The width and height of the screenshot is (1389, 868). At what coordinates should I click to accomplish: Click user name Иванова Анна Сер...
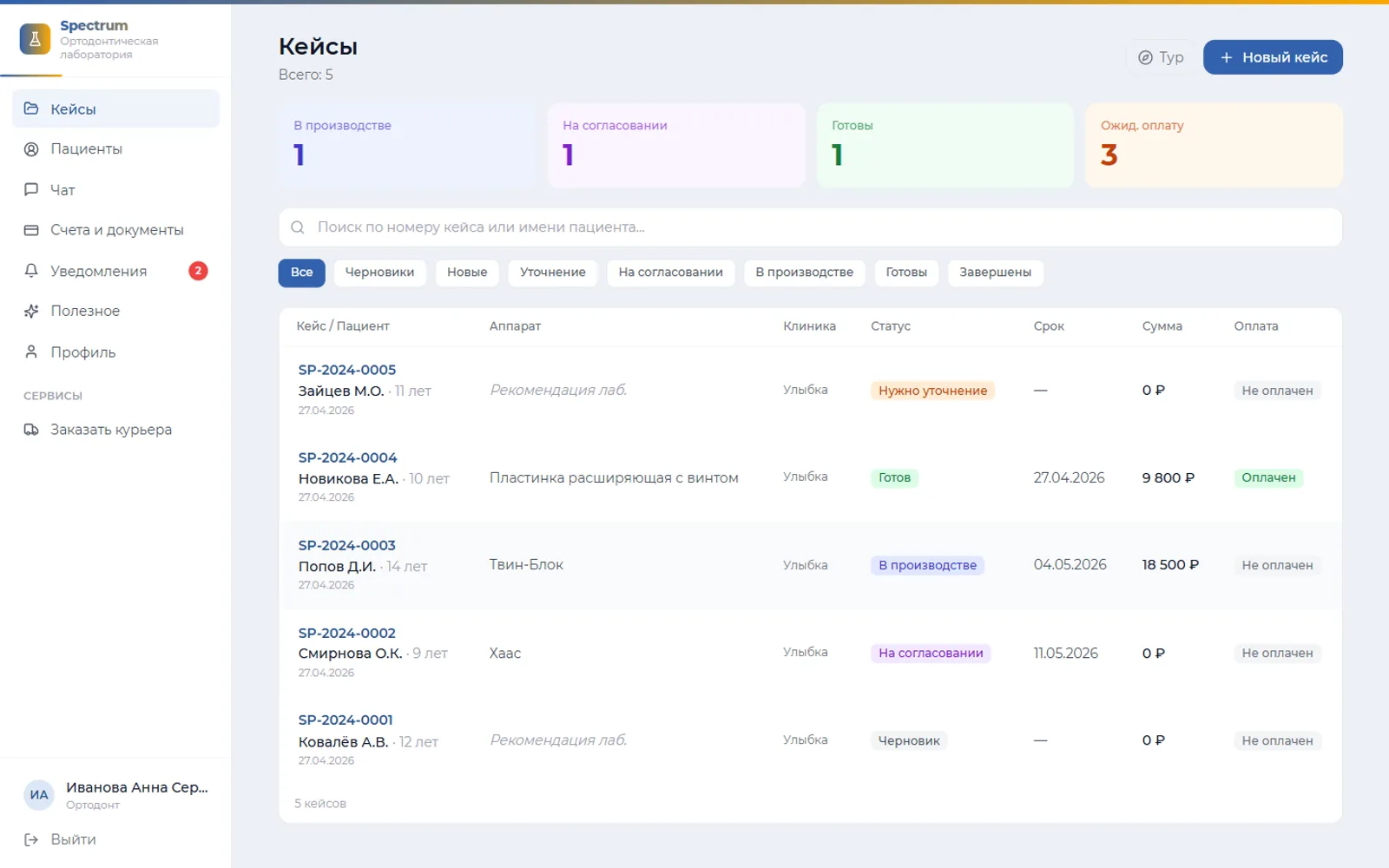[137, 787]
